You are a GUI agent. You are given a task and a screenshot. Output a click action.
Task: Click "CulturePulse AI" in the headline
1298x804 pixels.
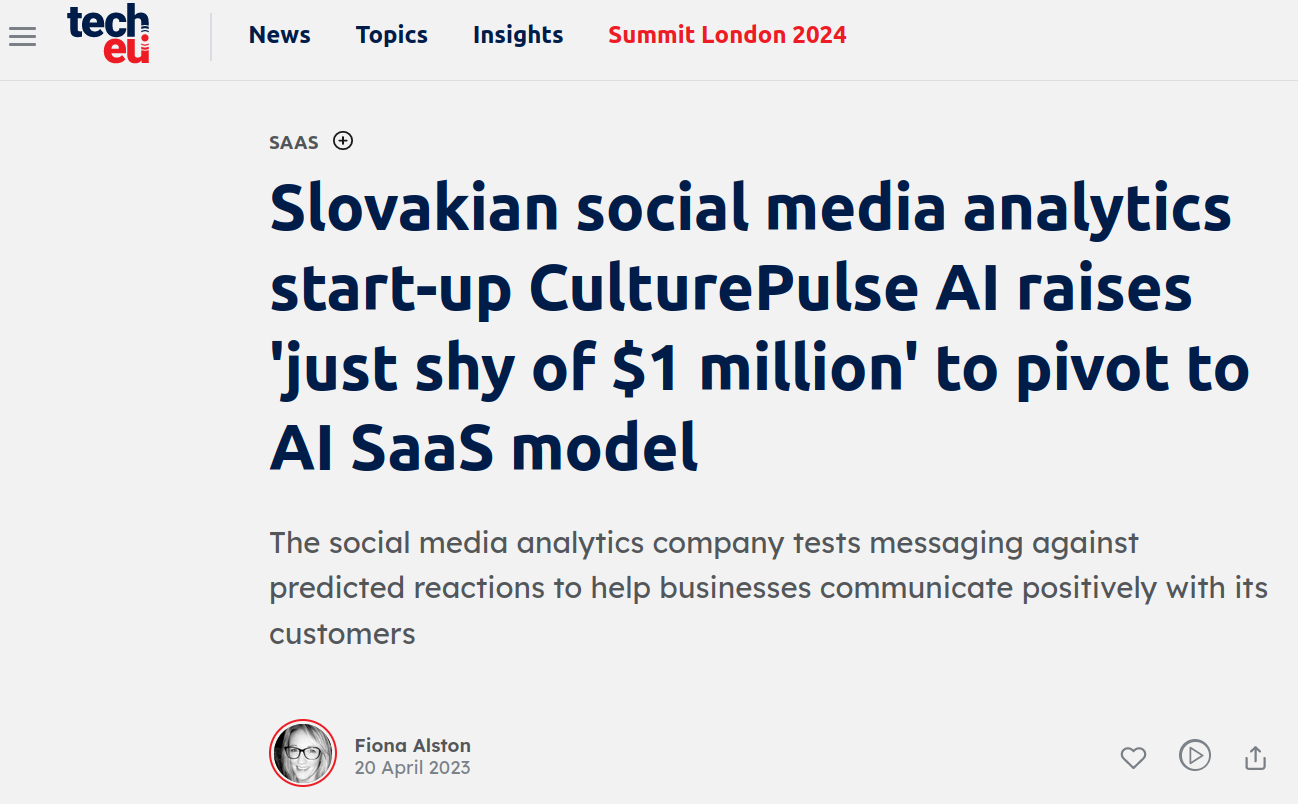tap(756, 289)
